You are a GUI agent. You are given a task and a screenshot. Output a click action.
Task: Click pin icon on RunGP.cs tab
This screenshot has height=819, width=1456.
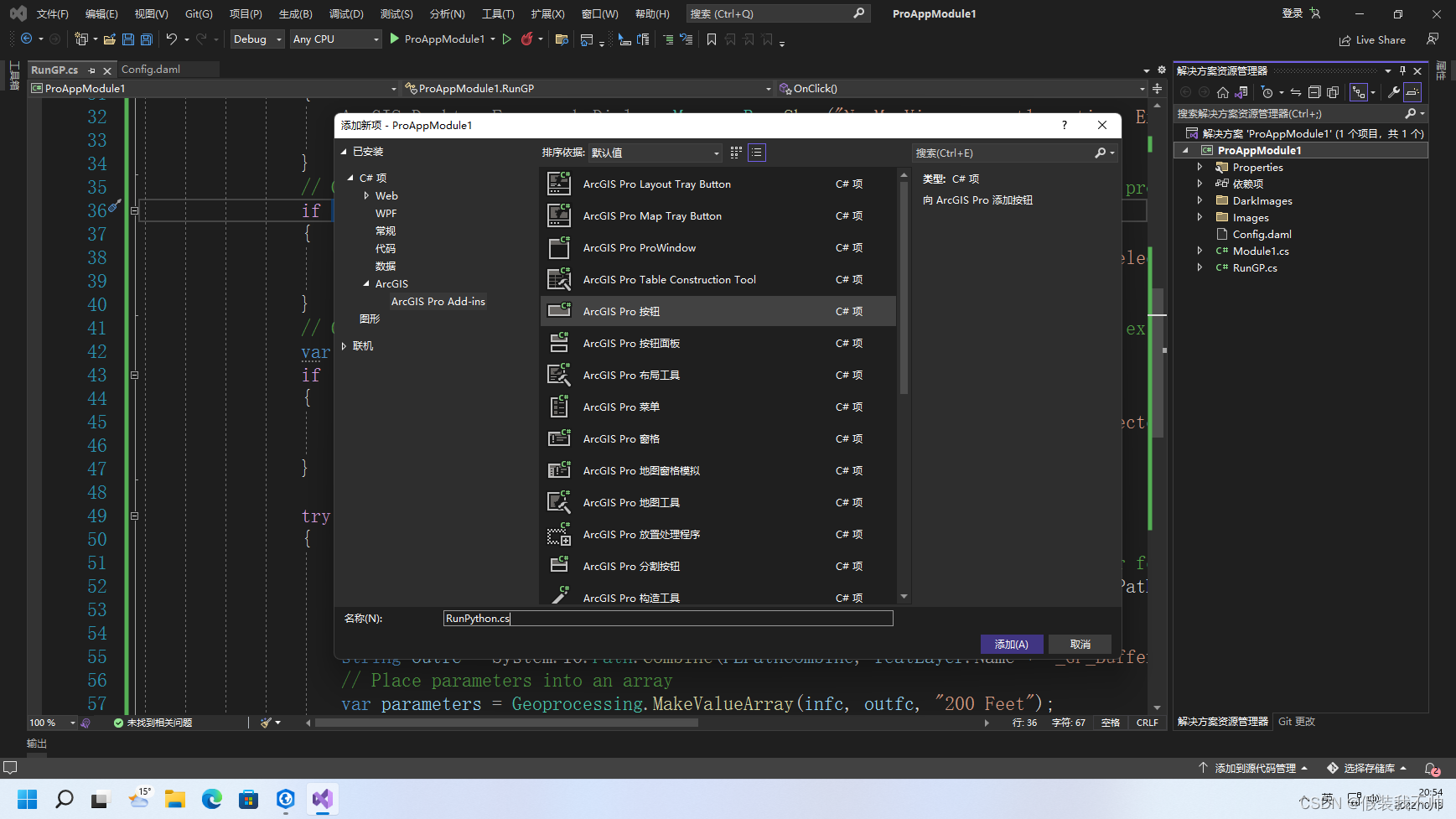click(x=91, y=70)
